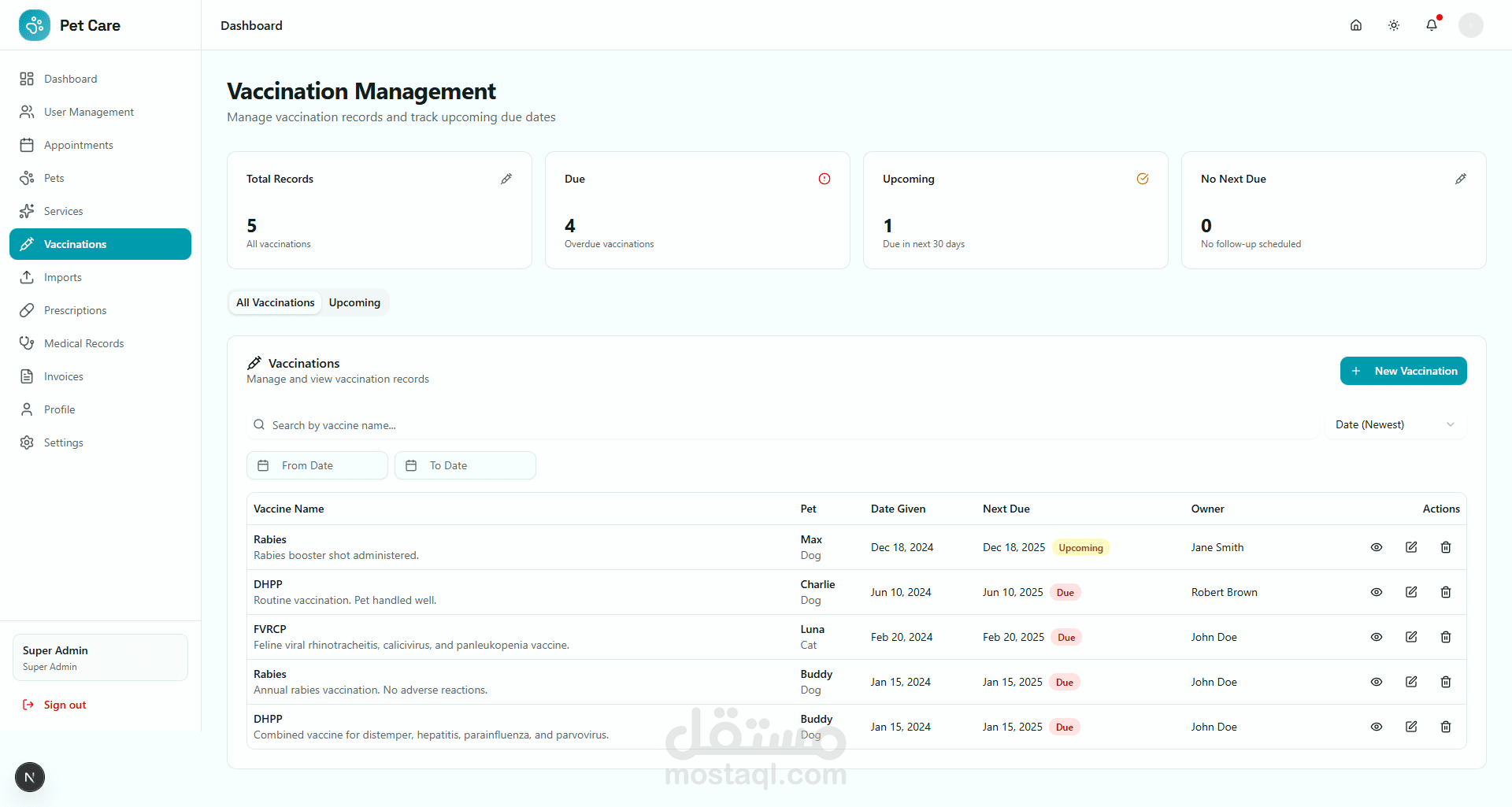
Task: Click the Dashboard header title
Action: 251,25
